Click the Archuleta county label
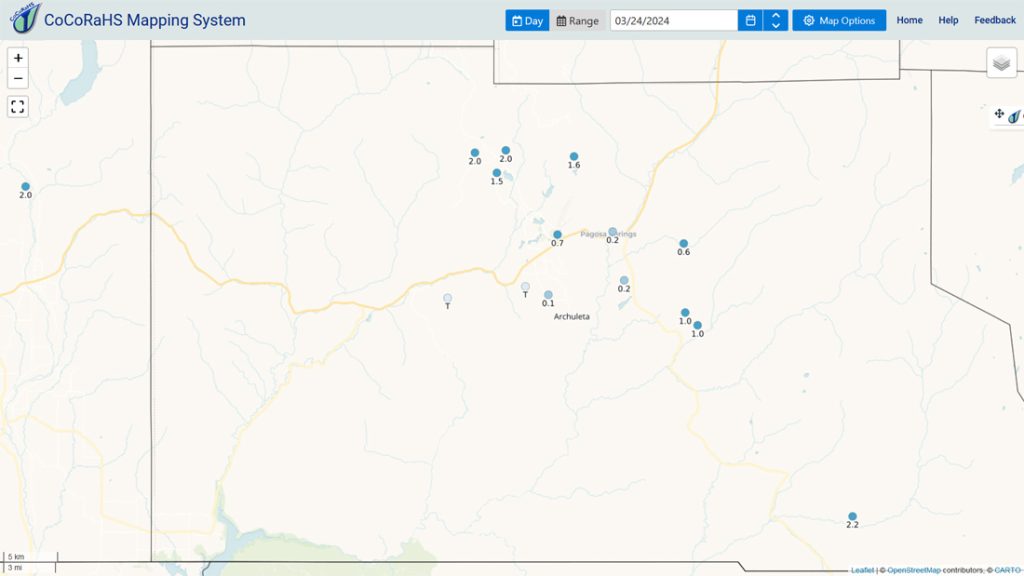 click(x=571, y=317)
